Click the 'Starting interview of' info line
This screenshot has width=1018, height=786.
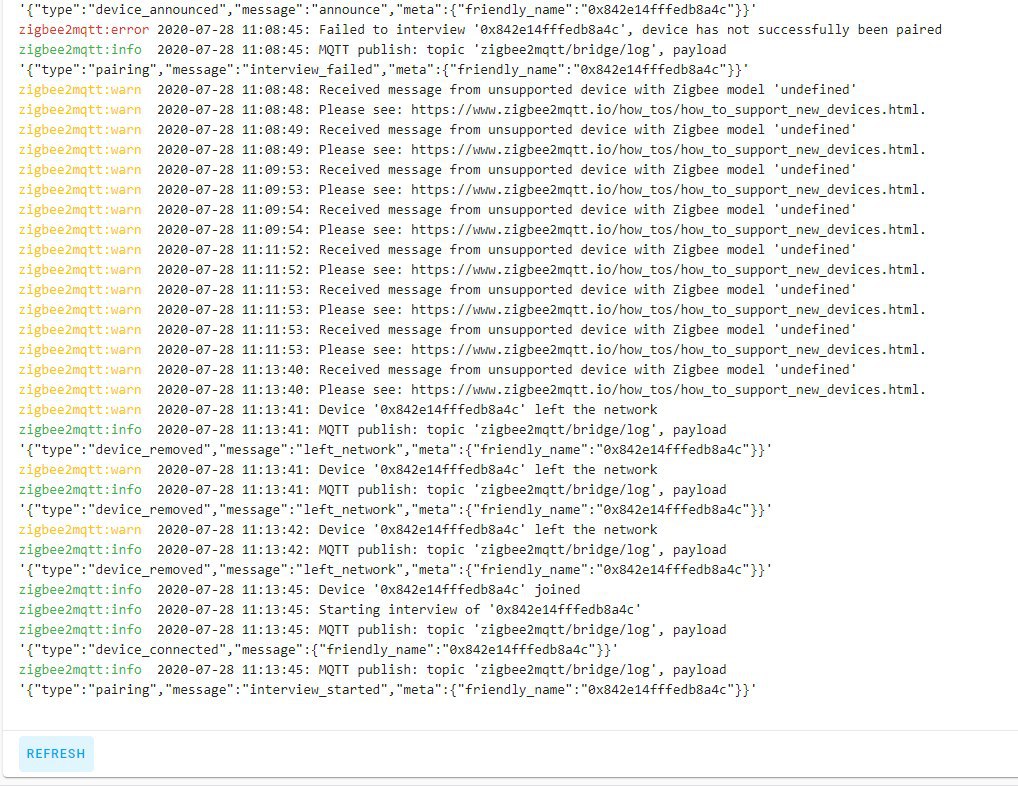[x=330, y=610]
